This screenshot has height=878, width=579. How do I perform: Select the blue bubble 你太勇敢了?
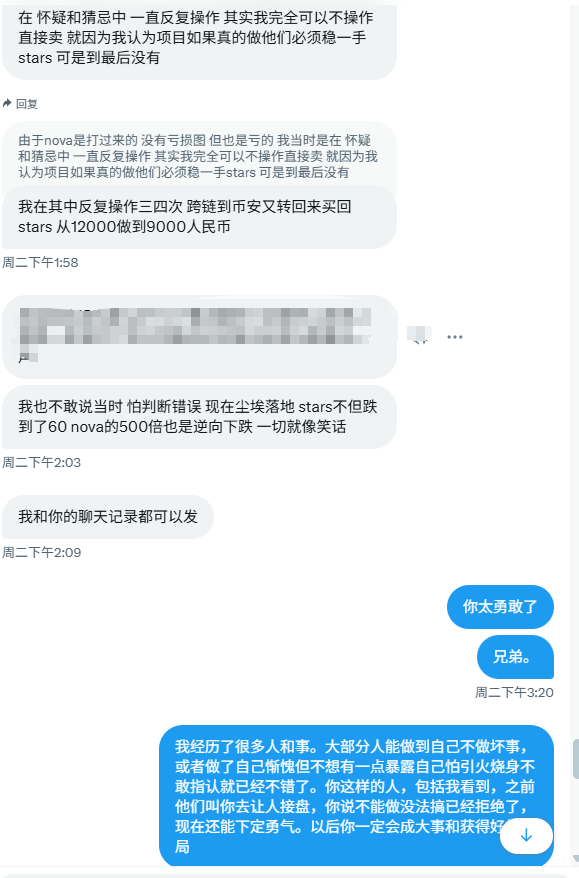[500, 606]
